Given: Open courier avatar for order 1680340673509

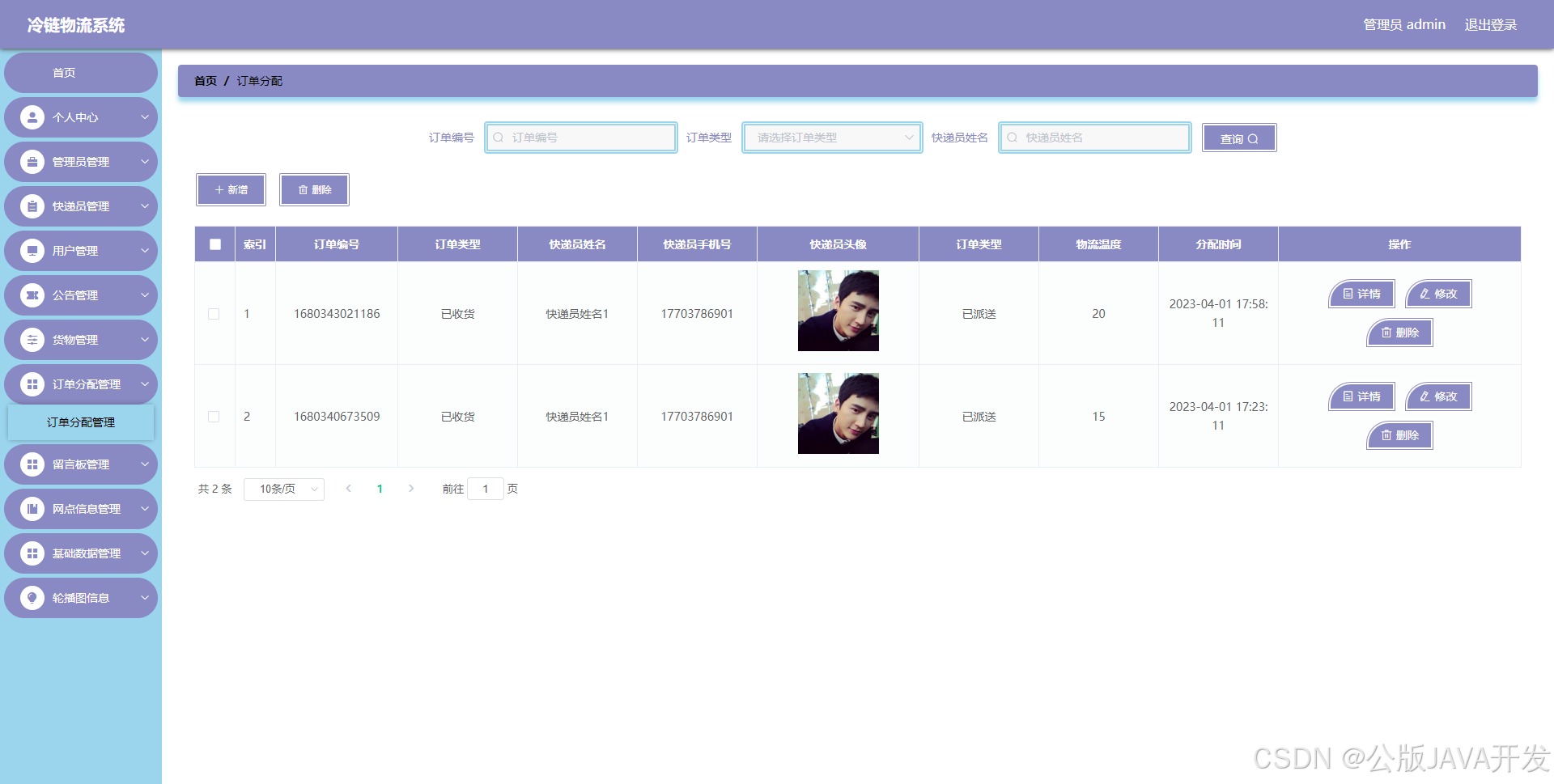Looking at the screenshot, I should [x=839, y=413].
